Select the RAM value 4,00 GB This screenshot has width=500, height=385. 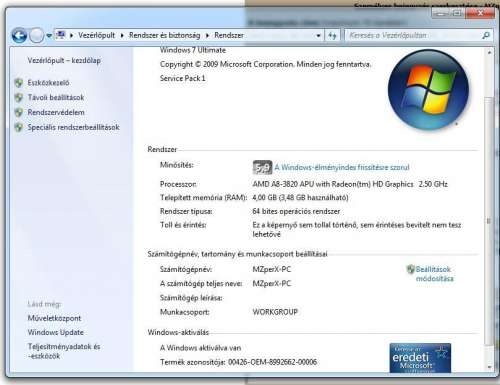[x=266, y=198]
